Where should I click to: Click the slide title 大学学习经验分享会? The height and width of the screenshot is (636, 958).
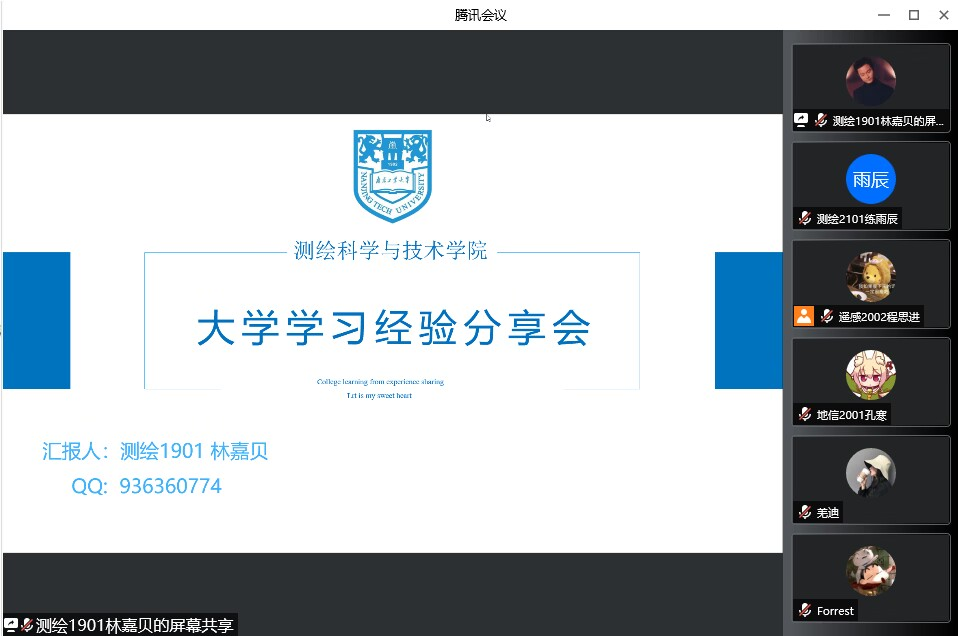[393, 328]
